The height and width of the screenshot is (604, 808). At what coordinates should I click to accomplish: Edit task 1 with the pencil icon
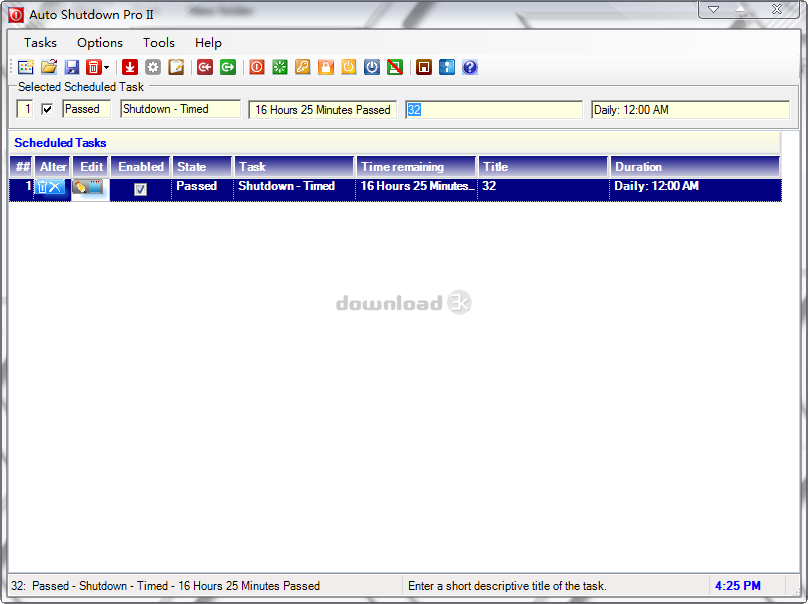tap(80, 187)
